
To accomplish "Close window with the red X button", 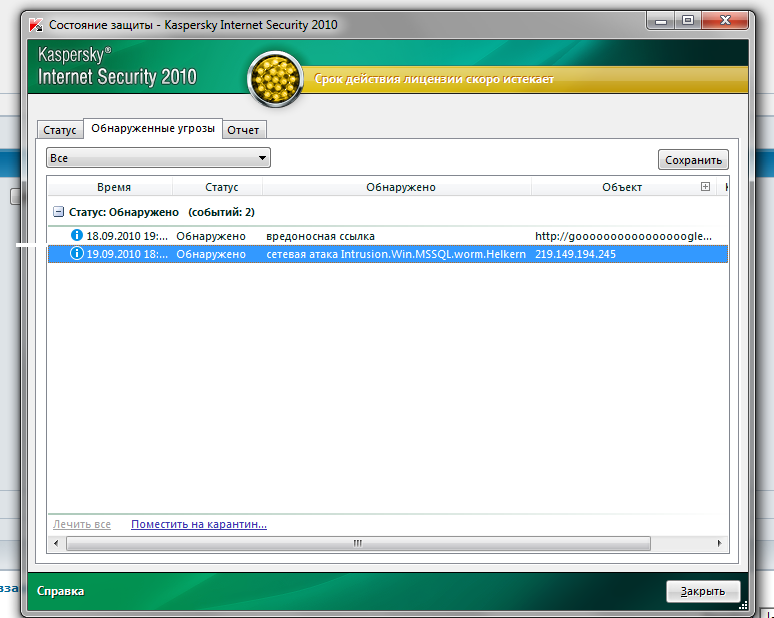I will coord(725,21).
